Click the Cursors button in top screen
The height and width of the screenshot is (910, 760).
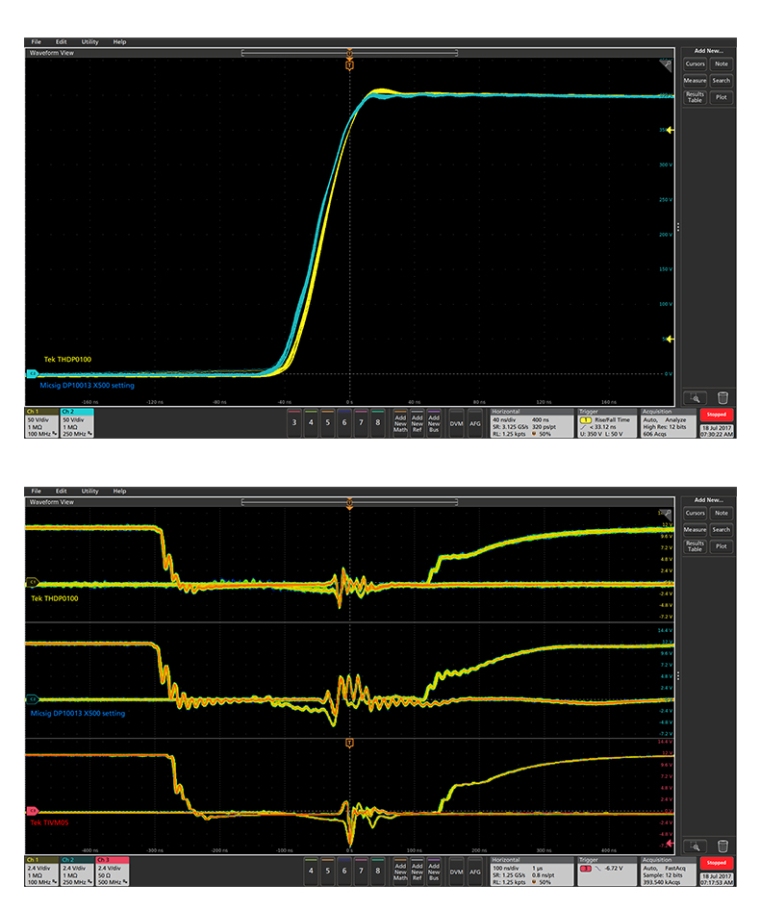tap(694, 64)
